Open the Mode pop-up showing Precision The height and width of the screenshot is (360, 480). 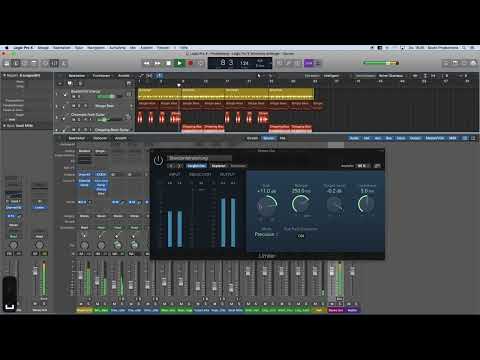(x=266, y=234)
